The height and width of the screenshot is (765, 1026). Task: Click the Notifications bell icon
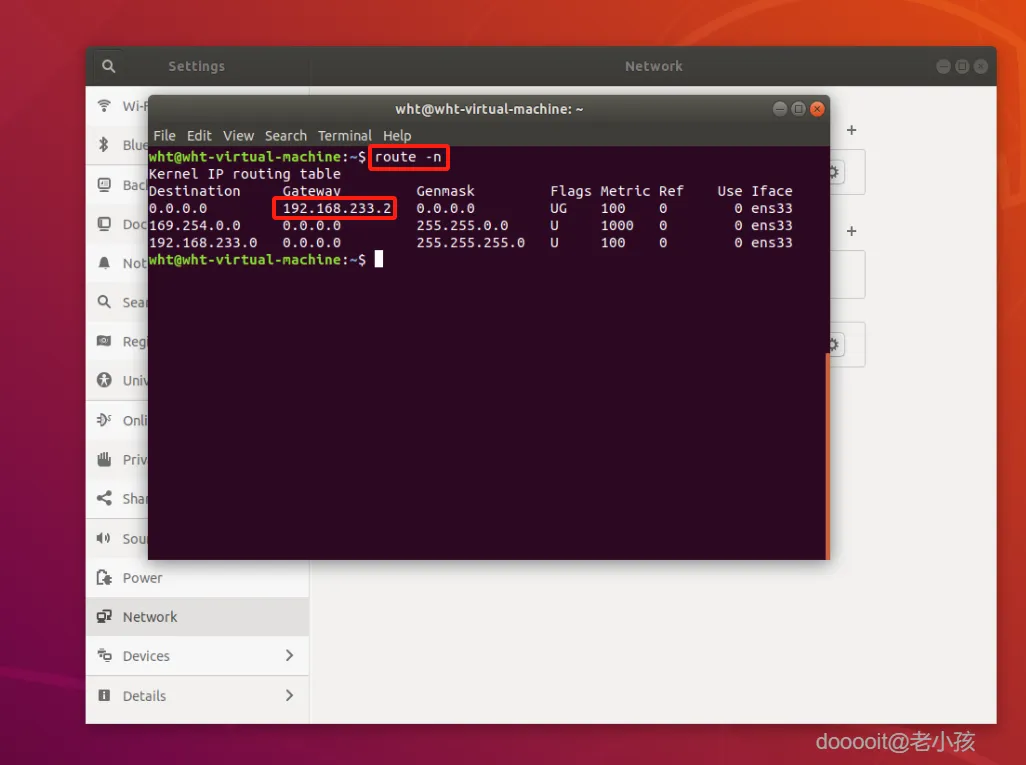(104, 263)
